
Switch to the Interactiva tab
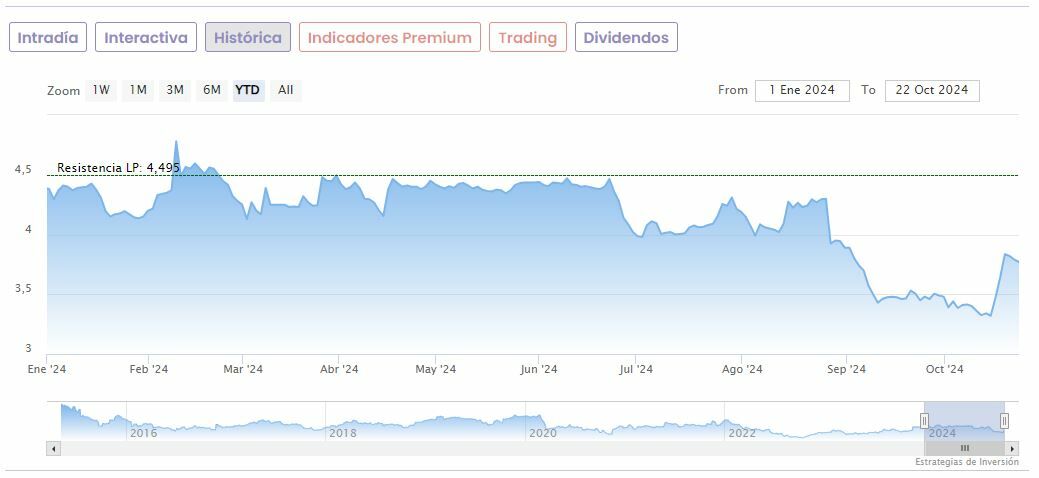coord(146,38)
